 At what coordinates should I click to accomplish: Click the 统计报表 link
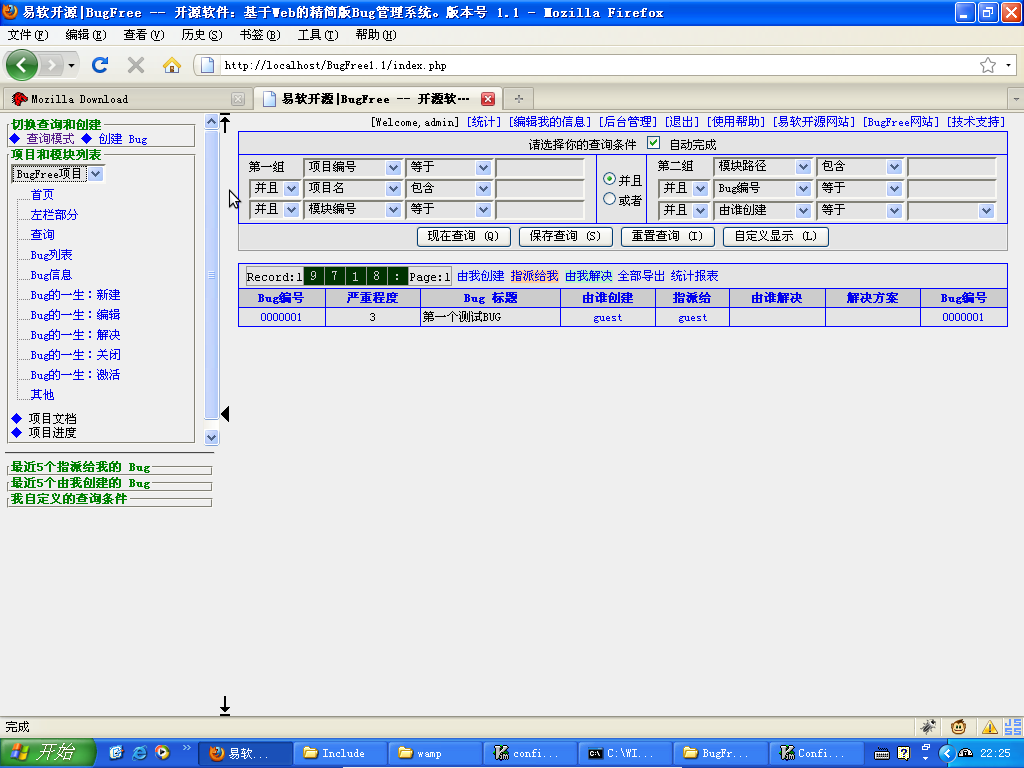pos(694,276)
